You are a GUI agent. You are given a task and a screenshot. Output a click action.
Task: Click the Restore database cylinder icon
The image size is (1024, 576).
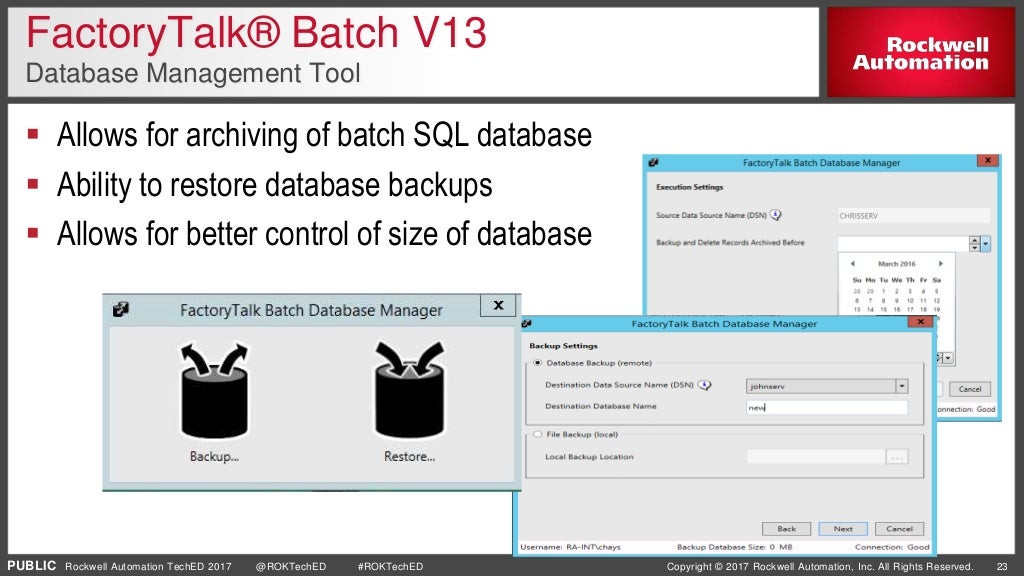point(409,390)
